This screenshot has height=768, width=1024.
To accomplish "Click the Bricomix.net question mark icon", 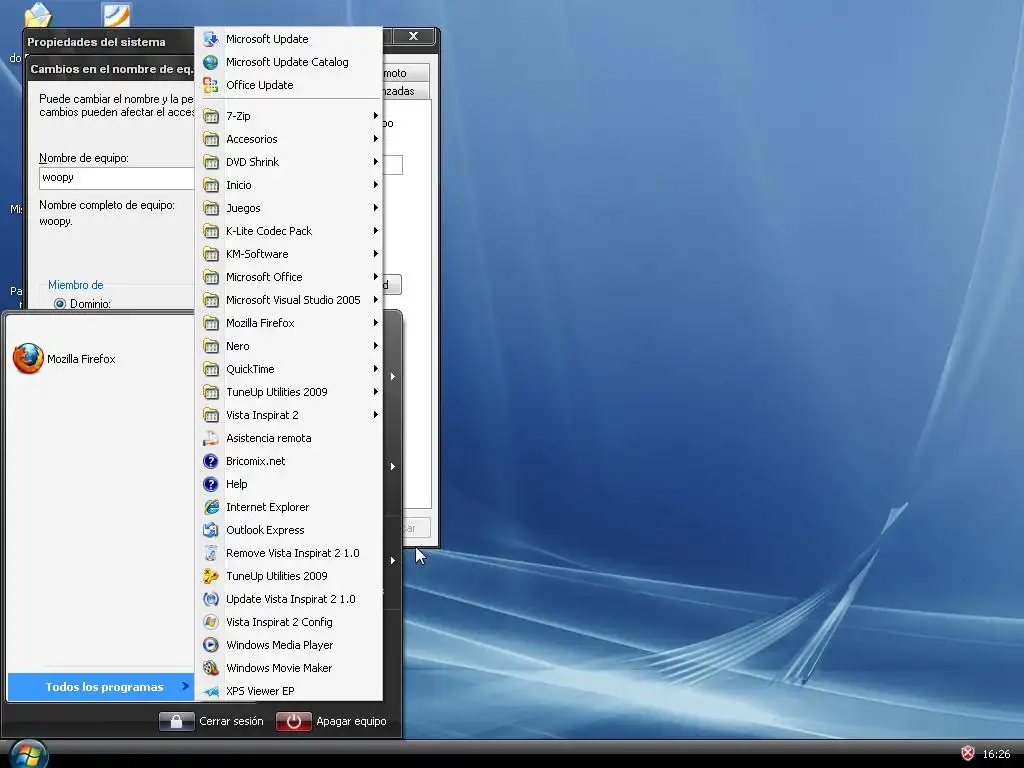I will coord(210,461).
